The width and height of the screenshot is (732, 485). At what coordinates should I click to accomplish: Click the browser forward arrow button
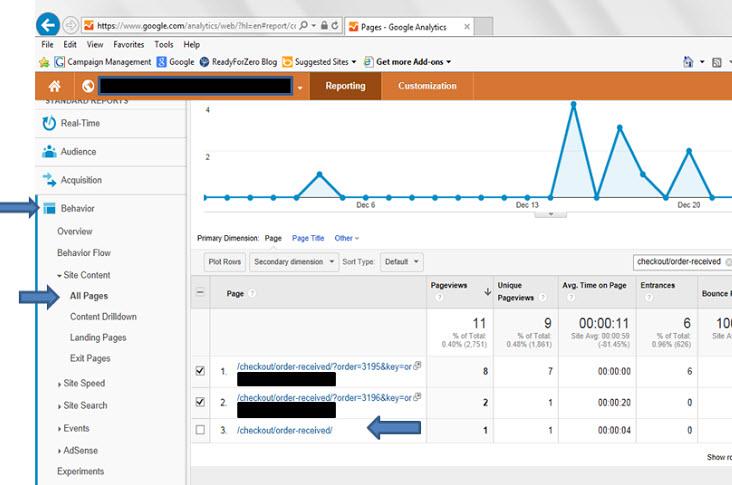(70, 25)
